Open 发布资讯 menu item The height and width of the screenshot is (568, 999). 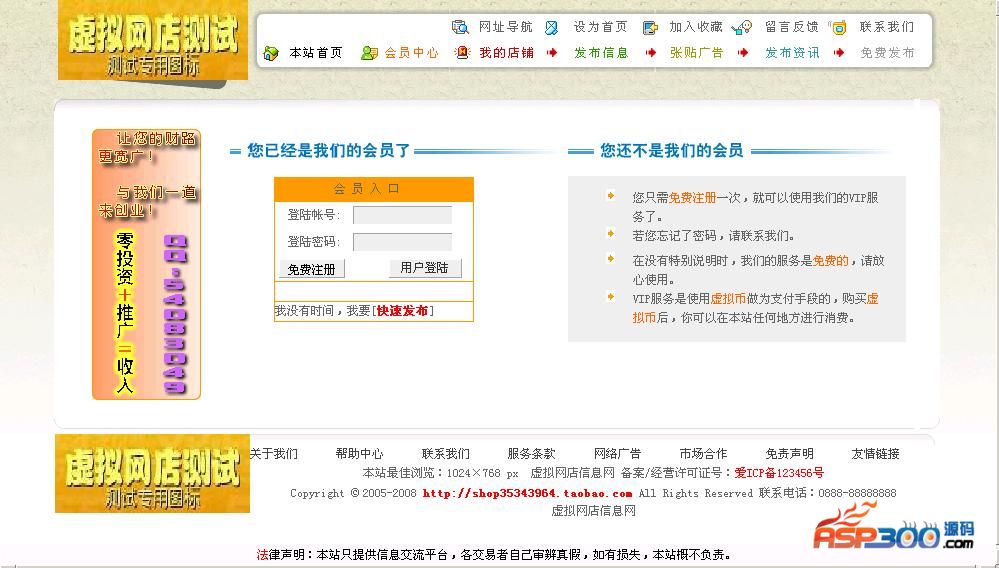point(792,53)
